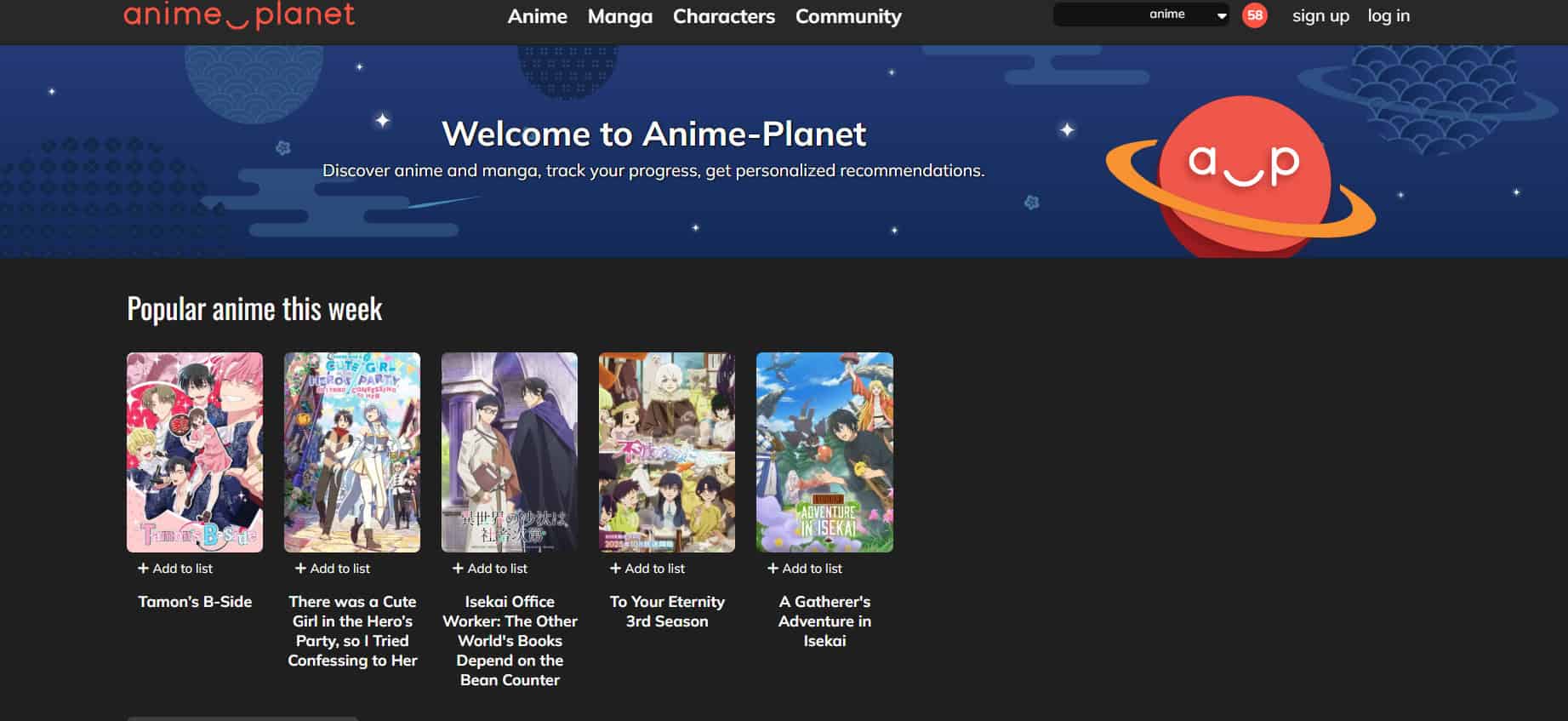Screen dimensions: 1568x721
Task: Click the Discover anime and manga tagline text
Action: pyautogui.click(x=653, y=170)
